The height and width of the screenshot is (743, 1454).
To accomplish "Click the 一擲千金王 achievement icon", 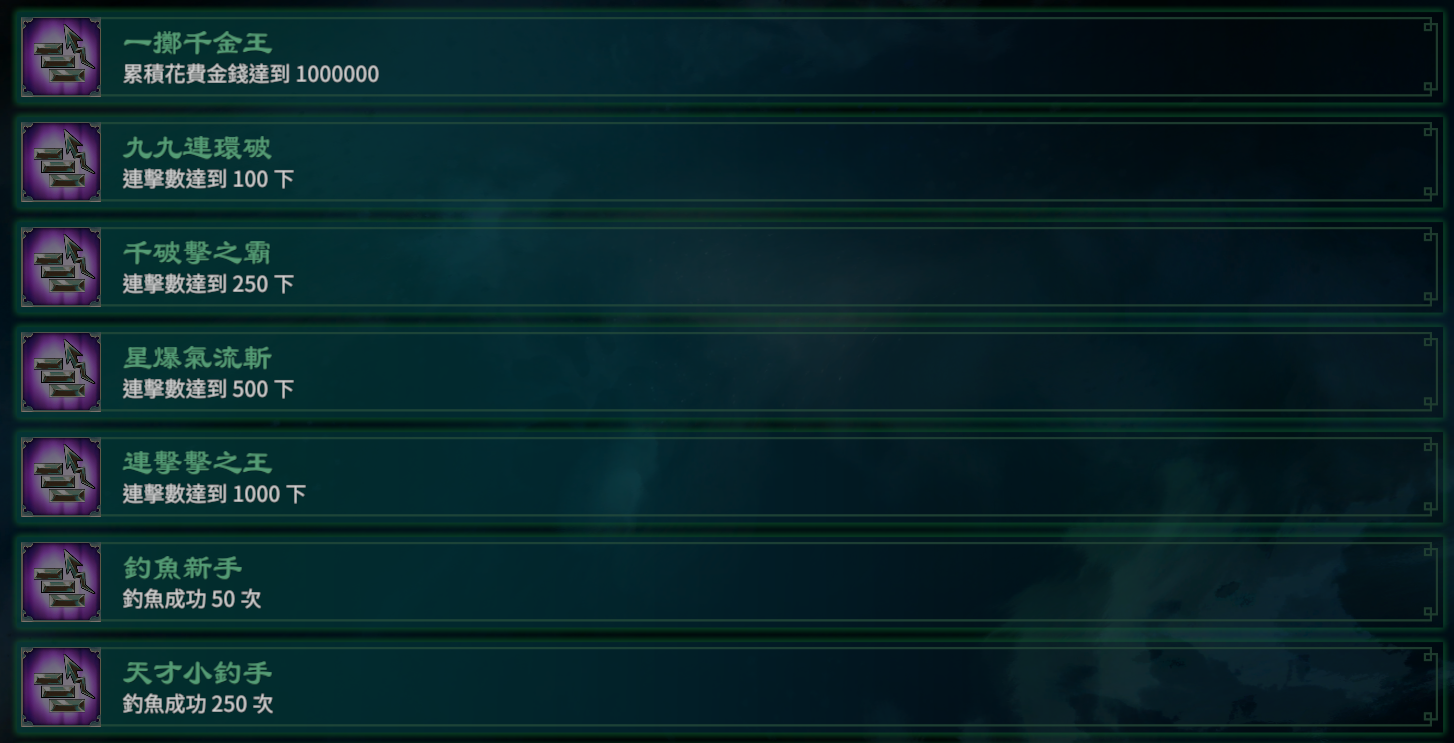I will point(61,57).
